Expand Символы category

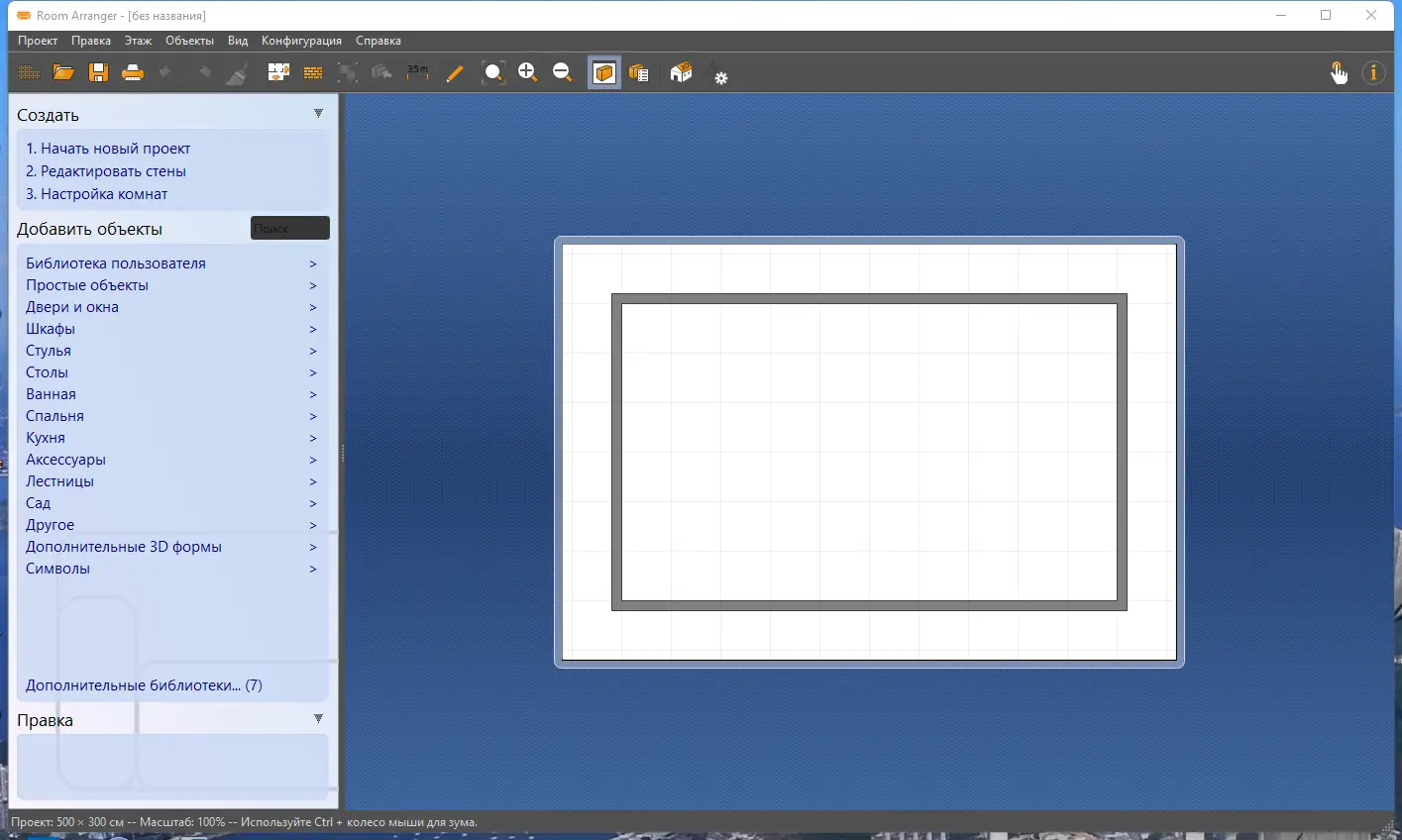[171, 569]
